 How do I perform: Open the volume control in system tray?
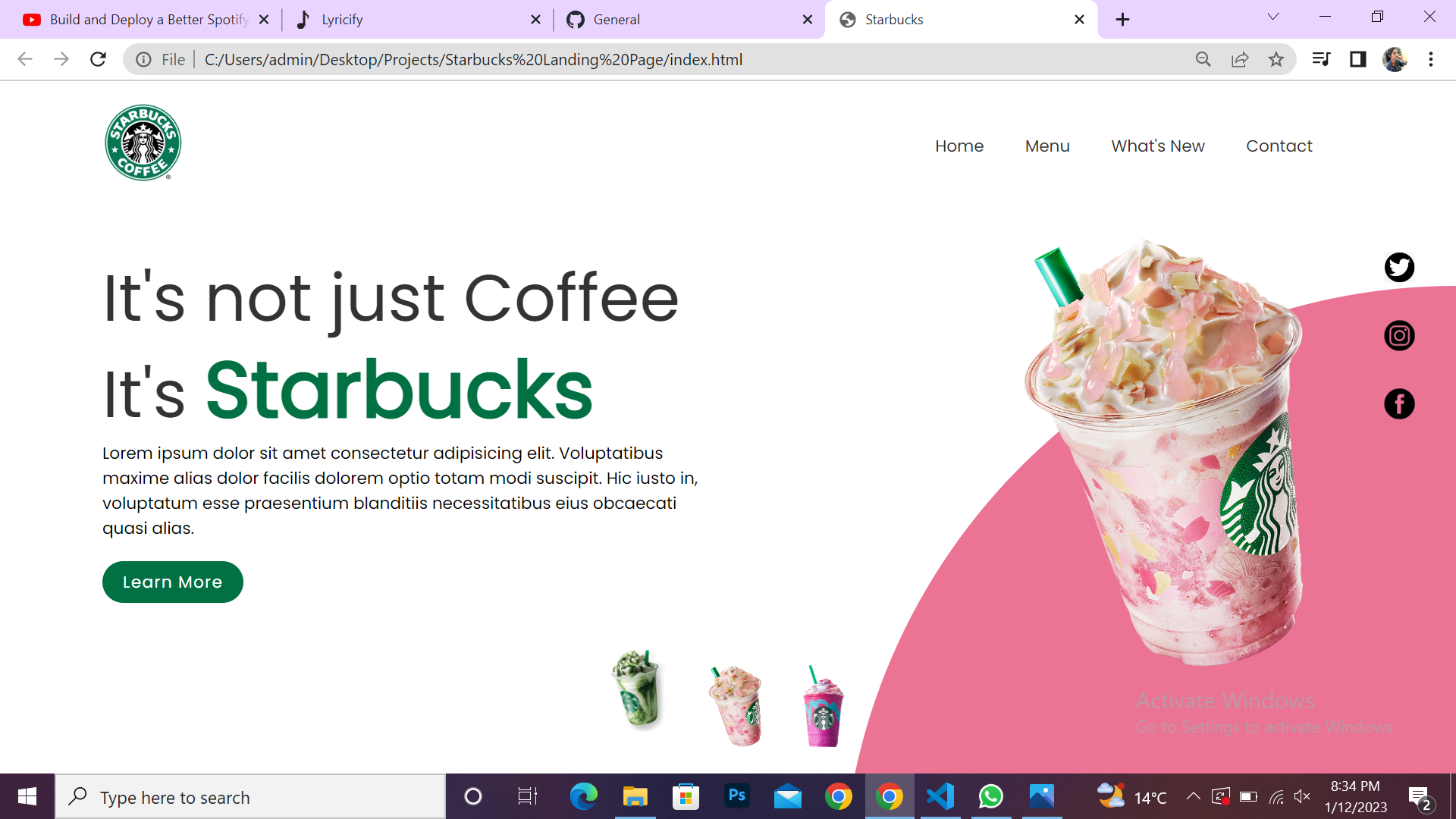[1303, 796]
